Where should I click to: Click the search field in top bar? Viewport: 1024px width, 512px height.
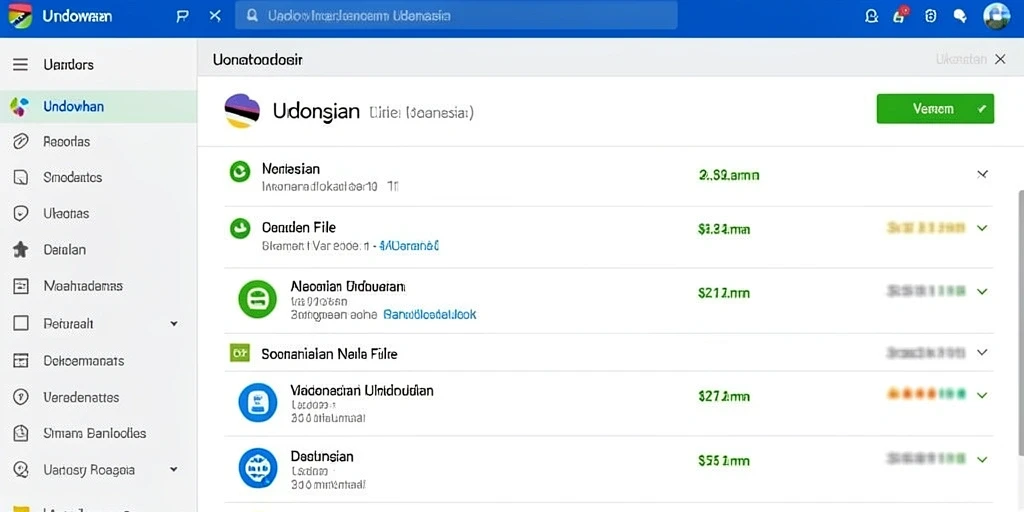click(456, 16)
